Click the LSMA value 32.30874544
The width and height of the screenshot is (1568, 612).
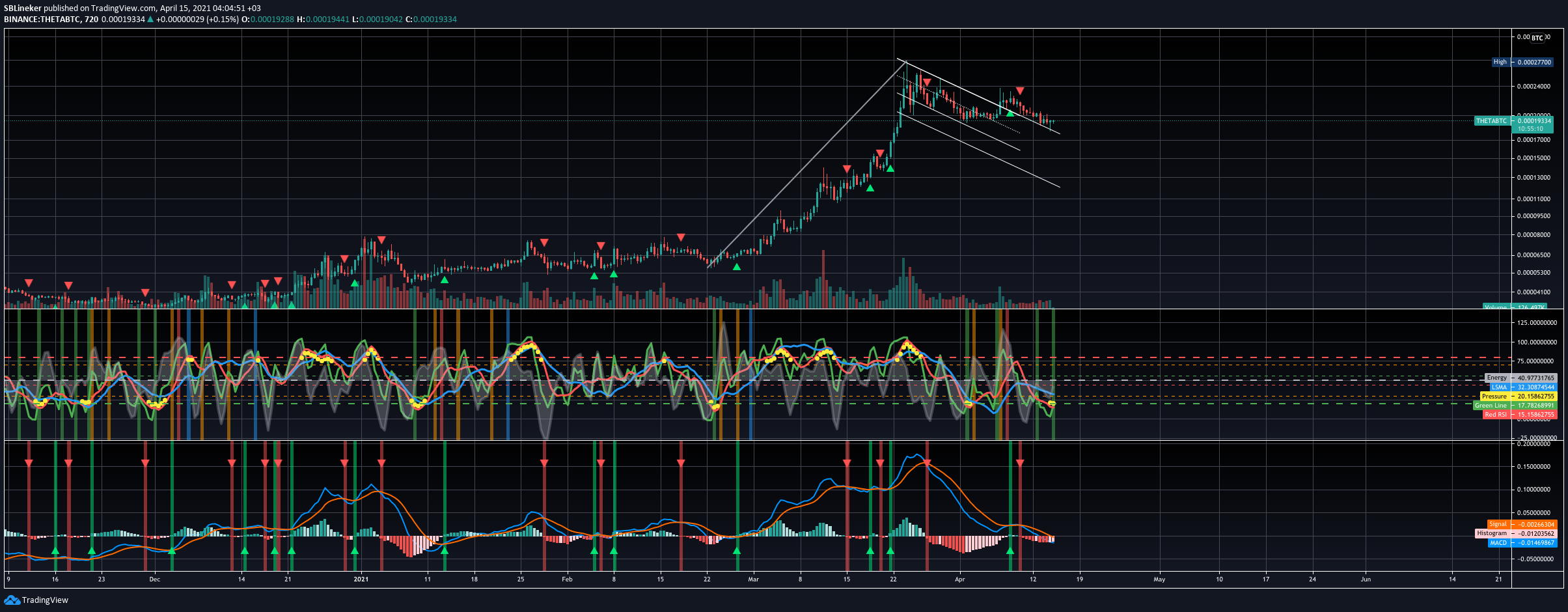click(x=1535, y=387)
